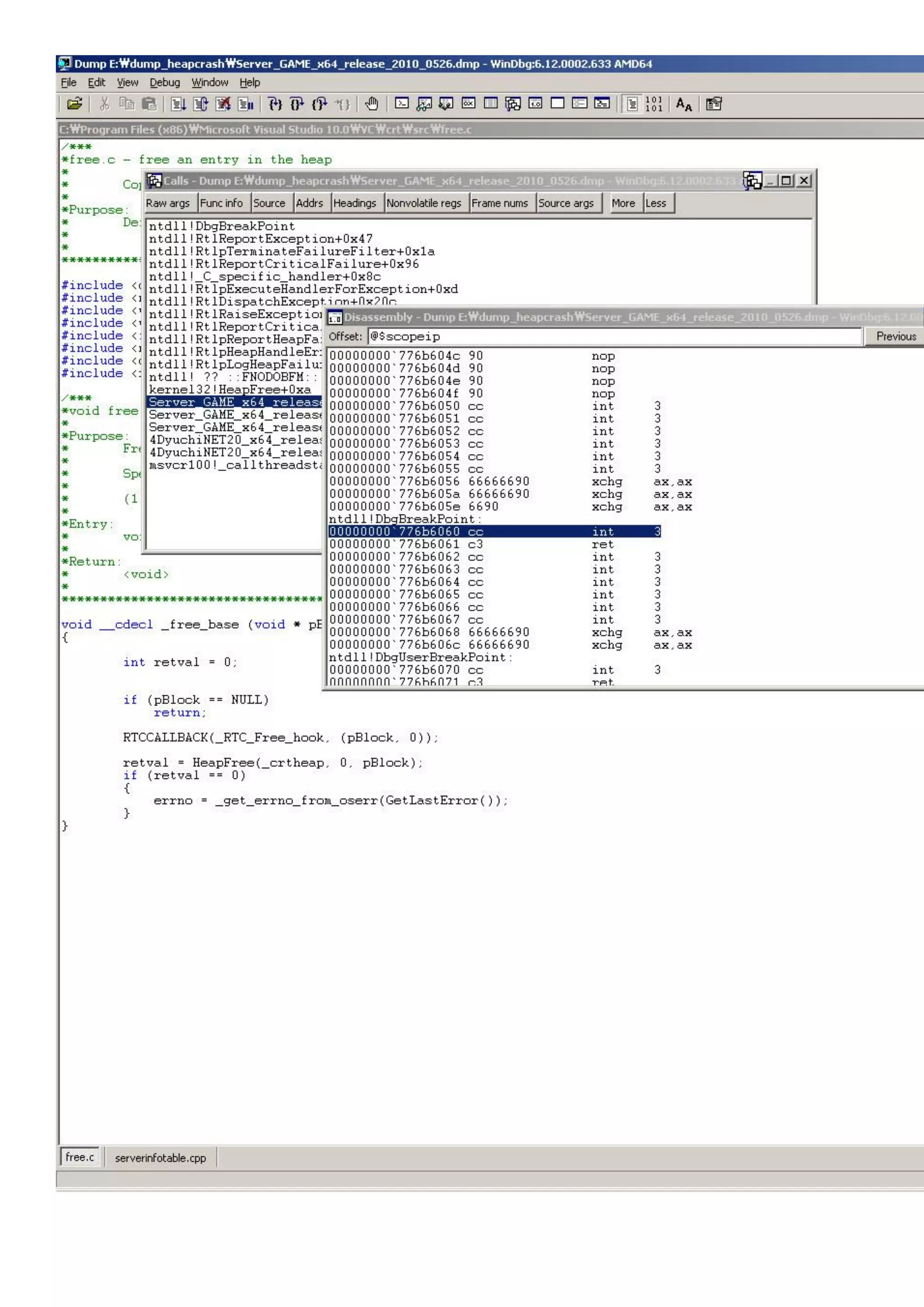Click the Go debug toolbar icon
The width and height of the screenshot is (924, 1307).
click(179, 104)
